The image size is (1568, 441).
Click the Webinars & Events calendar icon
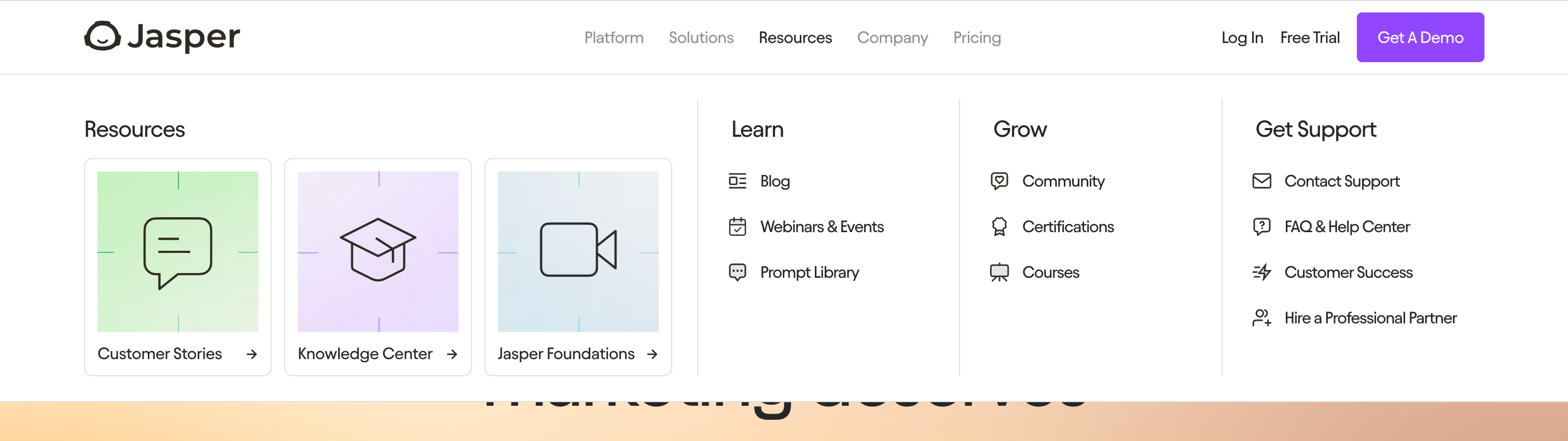(737, 227)
